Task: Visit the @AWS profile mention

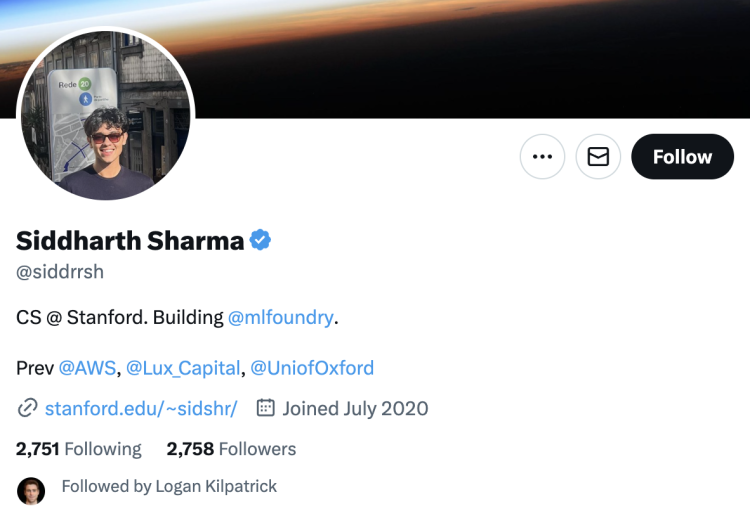Action: point(88,368)
